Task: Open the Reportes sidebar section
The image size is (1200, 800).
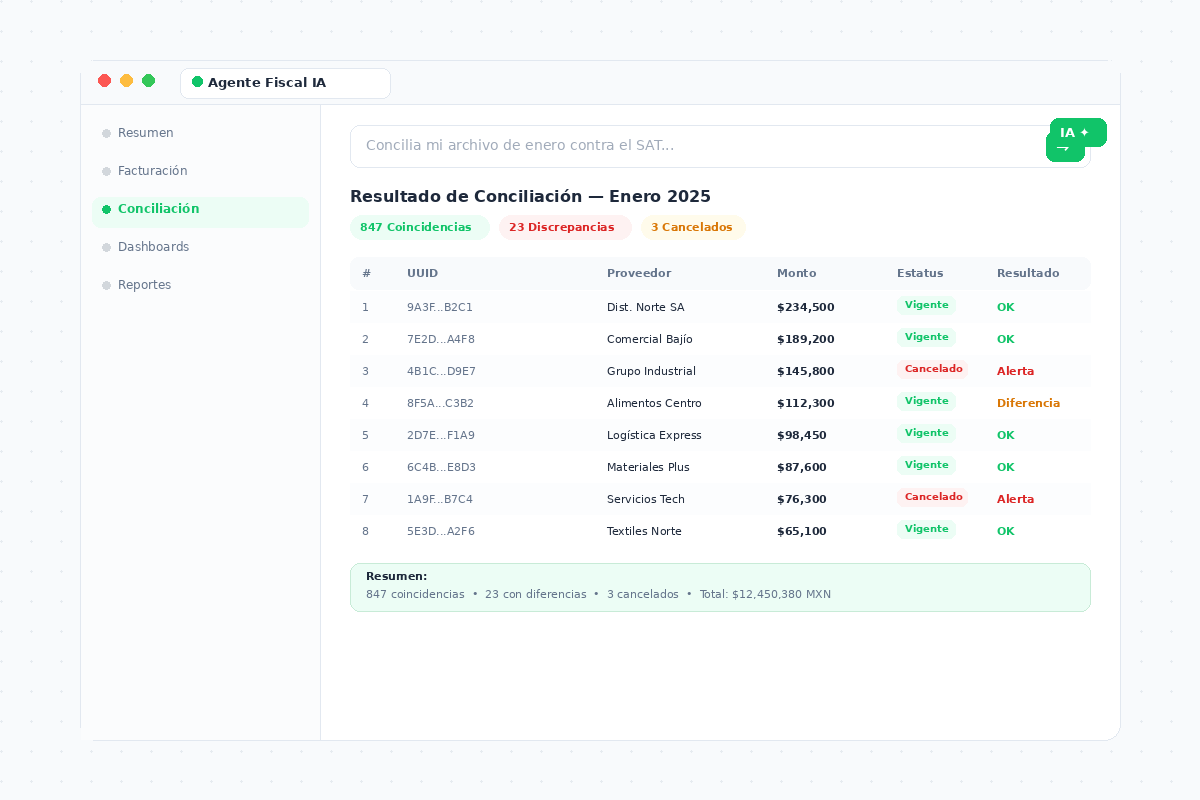Action: [200, 285]
